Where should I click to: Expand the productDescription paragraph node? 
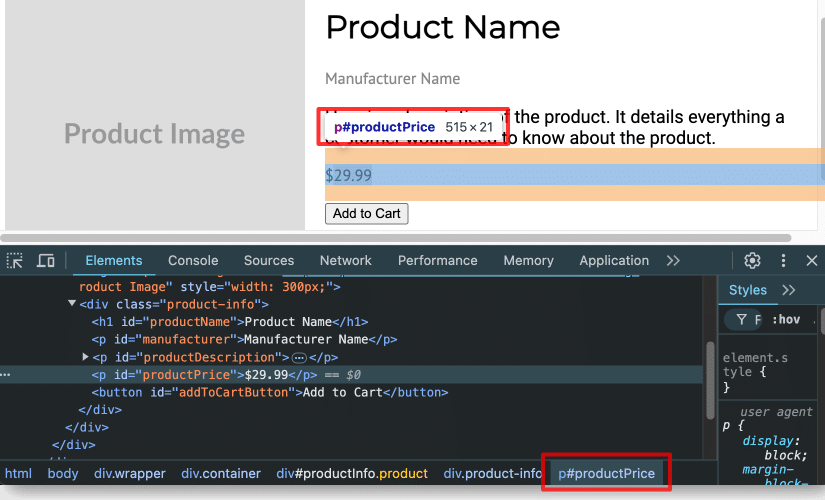point(85,357)
